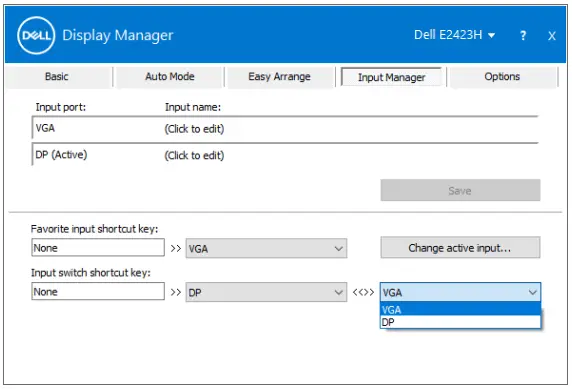
Task: Edit the input name for VGA
Action: click(194, 129)
